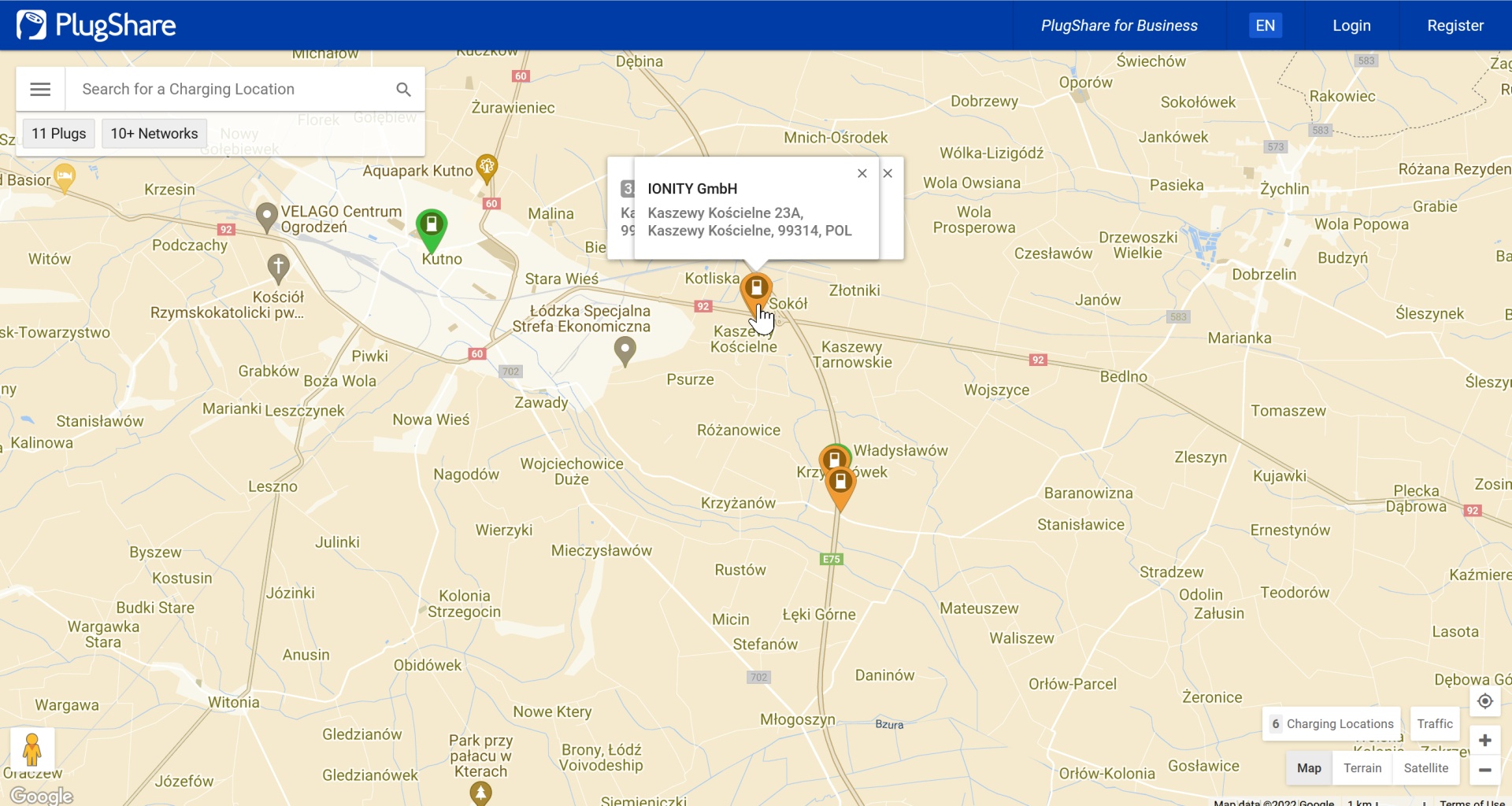Click the Bedlno town label

pyautogui.click(x=1123, y=376)
